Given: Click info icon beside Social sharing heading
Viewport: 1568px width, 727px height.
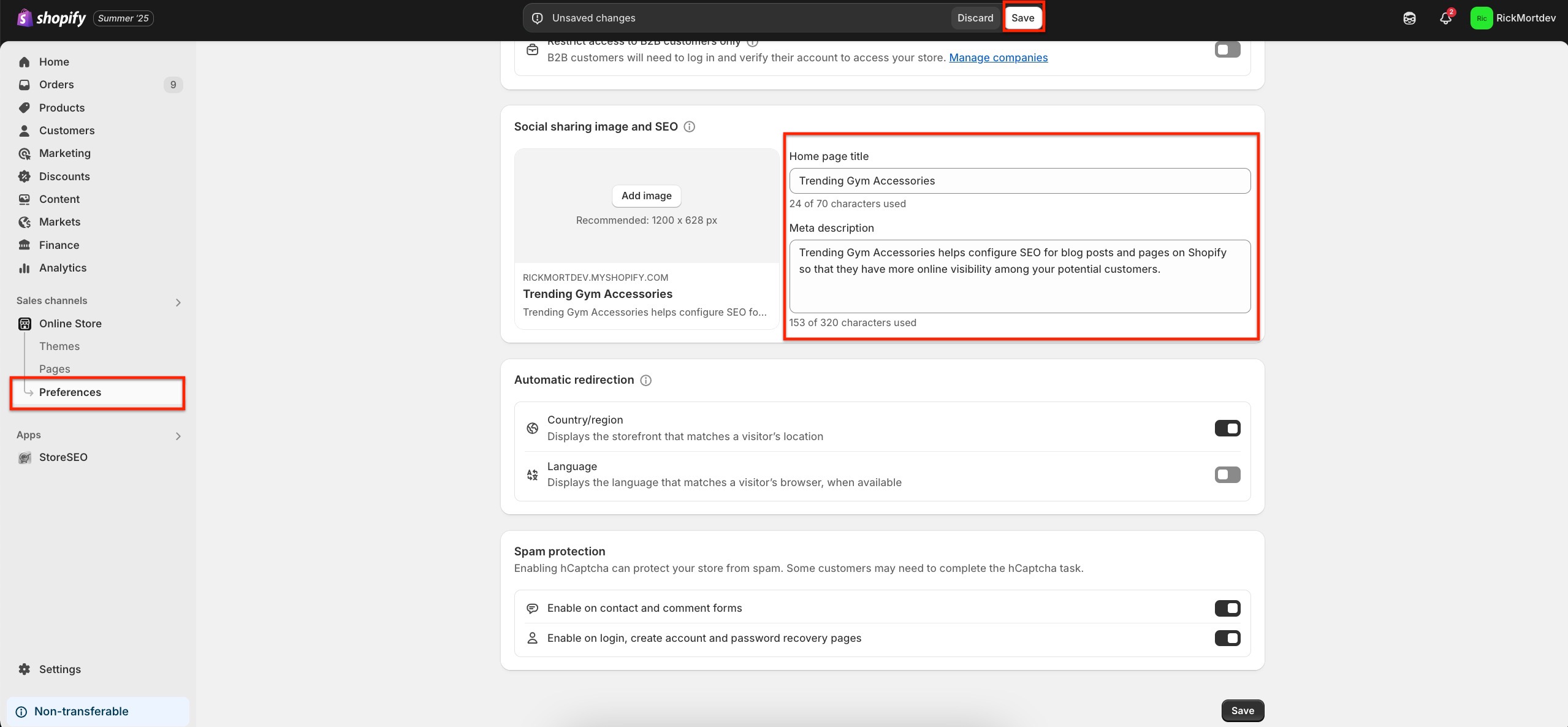Looking at the screenshot, I should pos(690,127).
